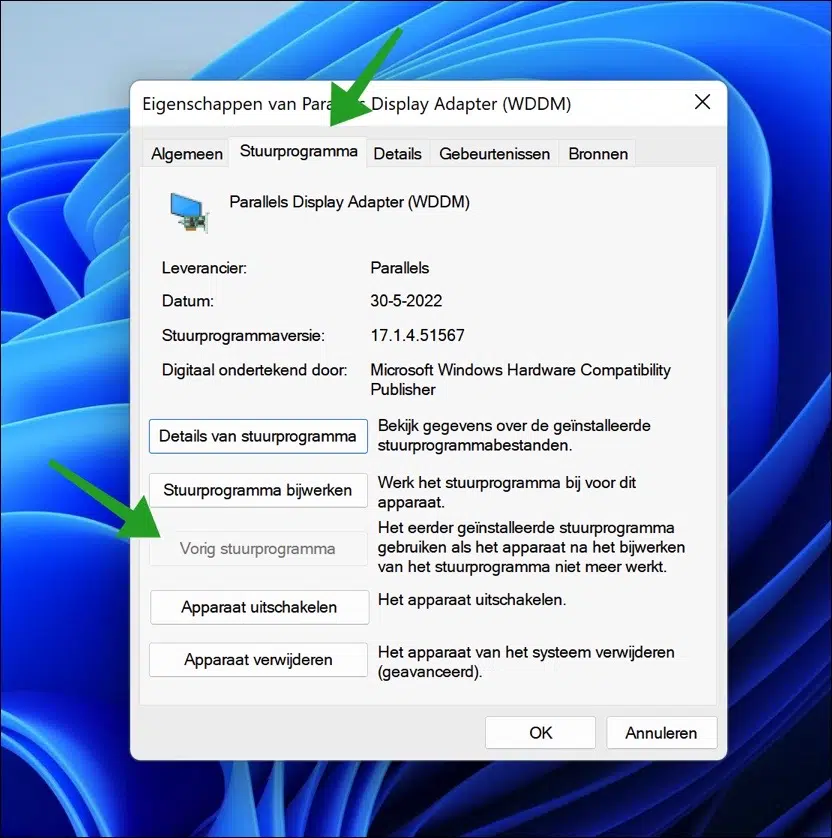This screenshot has height=838, width=832.
Task: Close the Eigenschappen properties dialog
Action: [702, 102]
